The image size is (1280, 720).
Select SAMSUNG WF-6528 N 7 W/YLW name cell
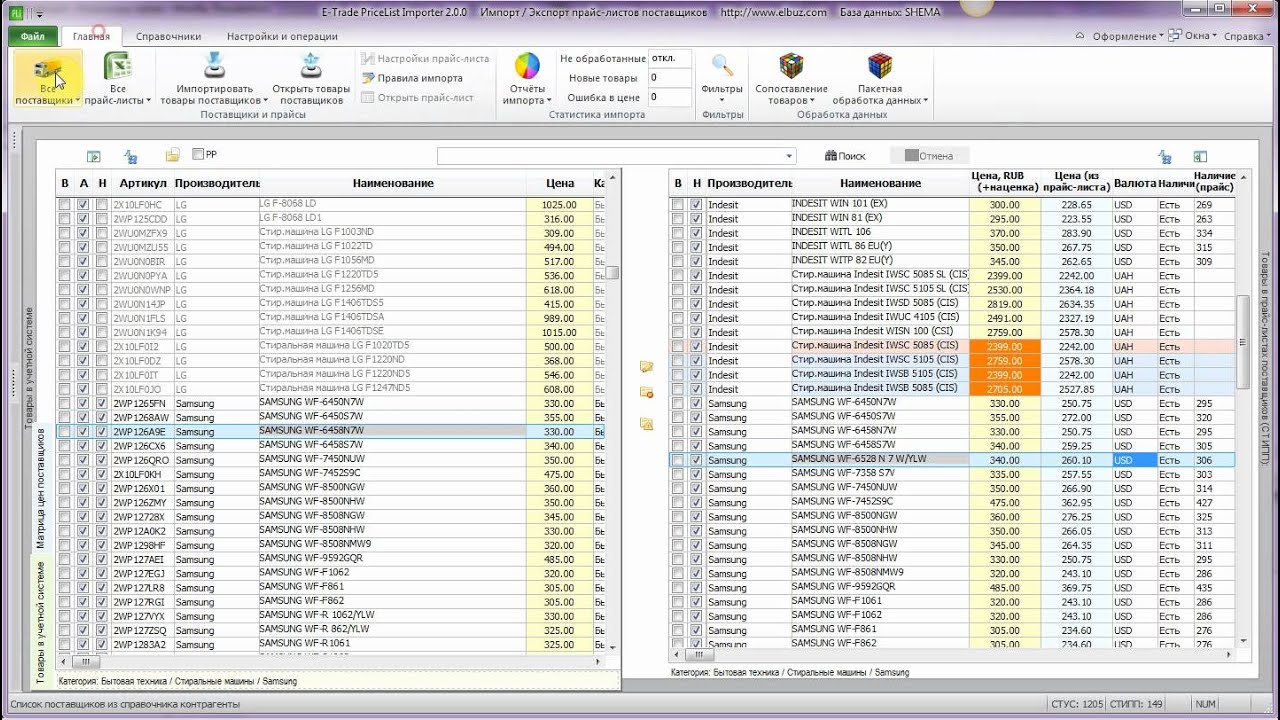click(x=879, y=460)
